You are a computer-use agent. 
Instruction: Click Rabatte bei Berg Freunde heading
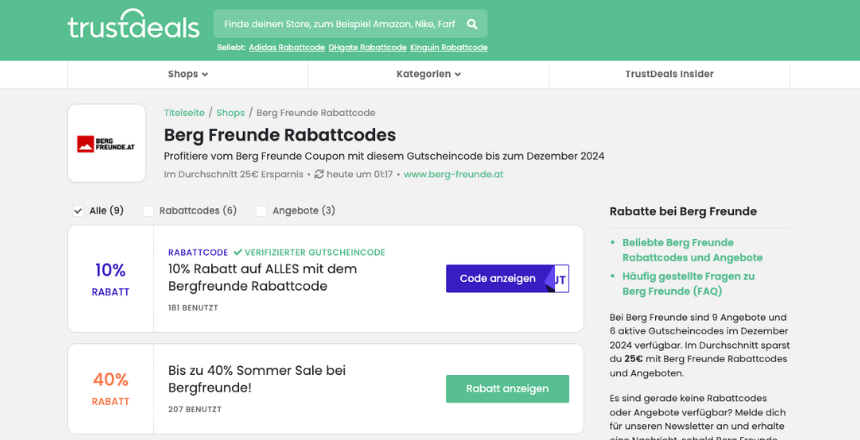click(x=683, y=211)
